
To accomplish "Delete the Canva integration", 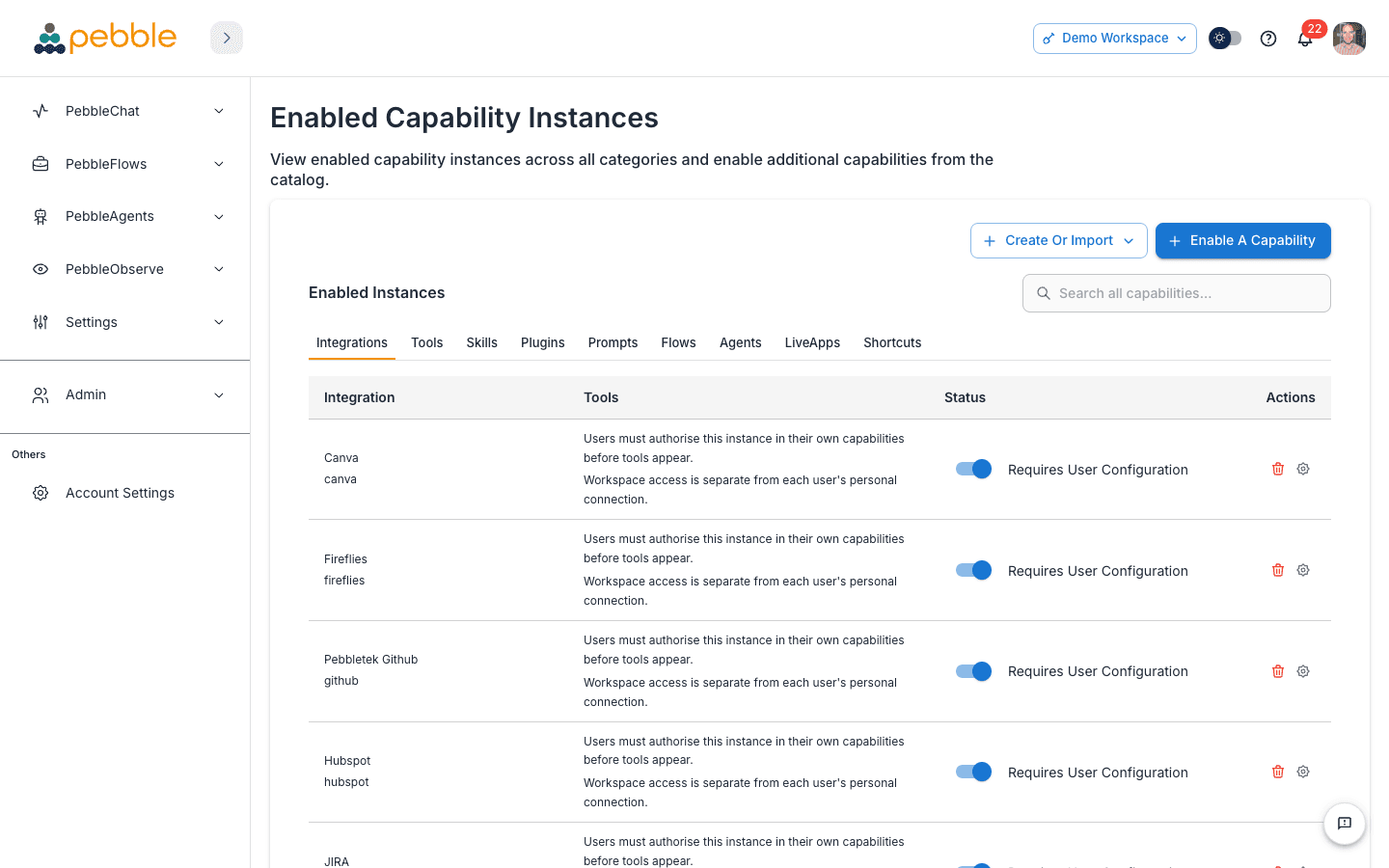I will coord(1278,469).
